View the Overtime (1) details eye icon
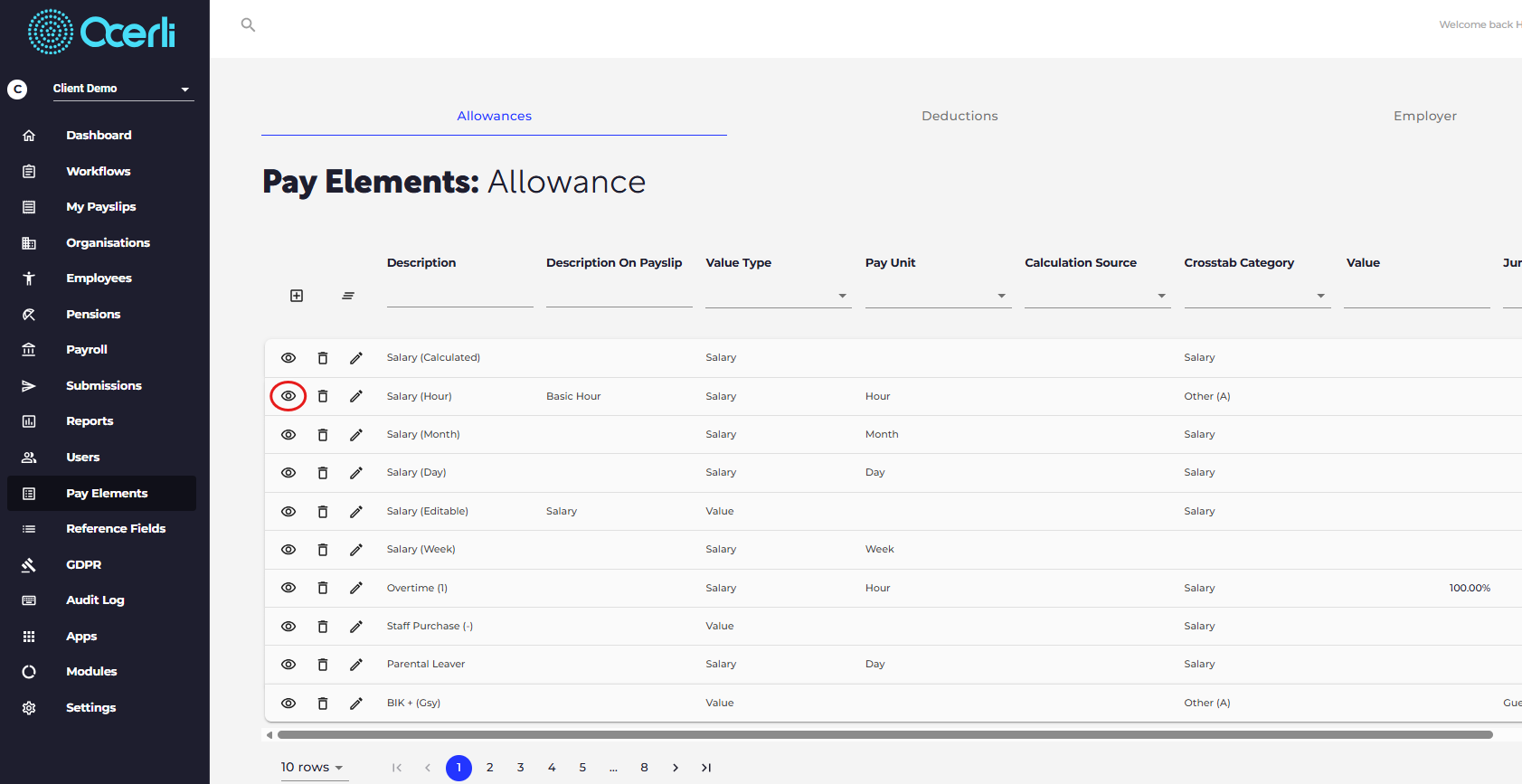Viewport: 1522px width, 784px height. click(x=288, y=588)
